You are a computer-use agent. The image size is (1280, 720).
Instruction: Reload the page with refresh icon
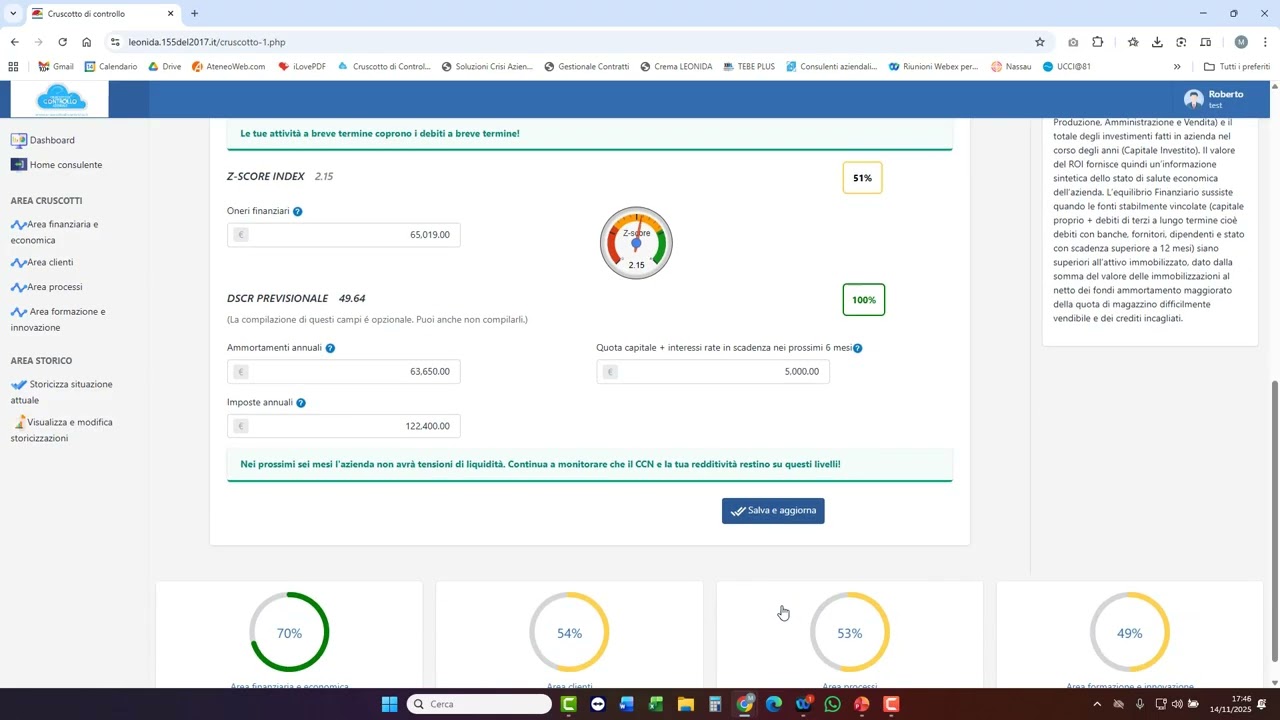pos(62,42)
